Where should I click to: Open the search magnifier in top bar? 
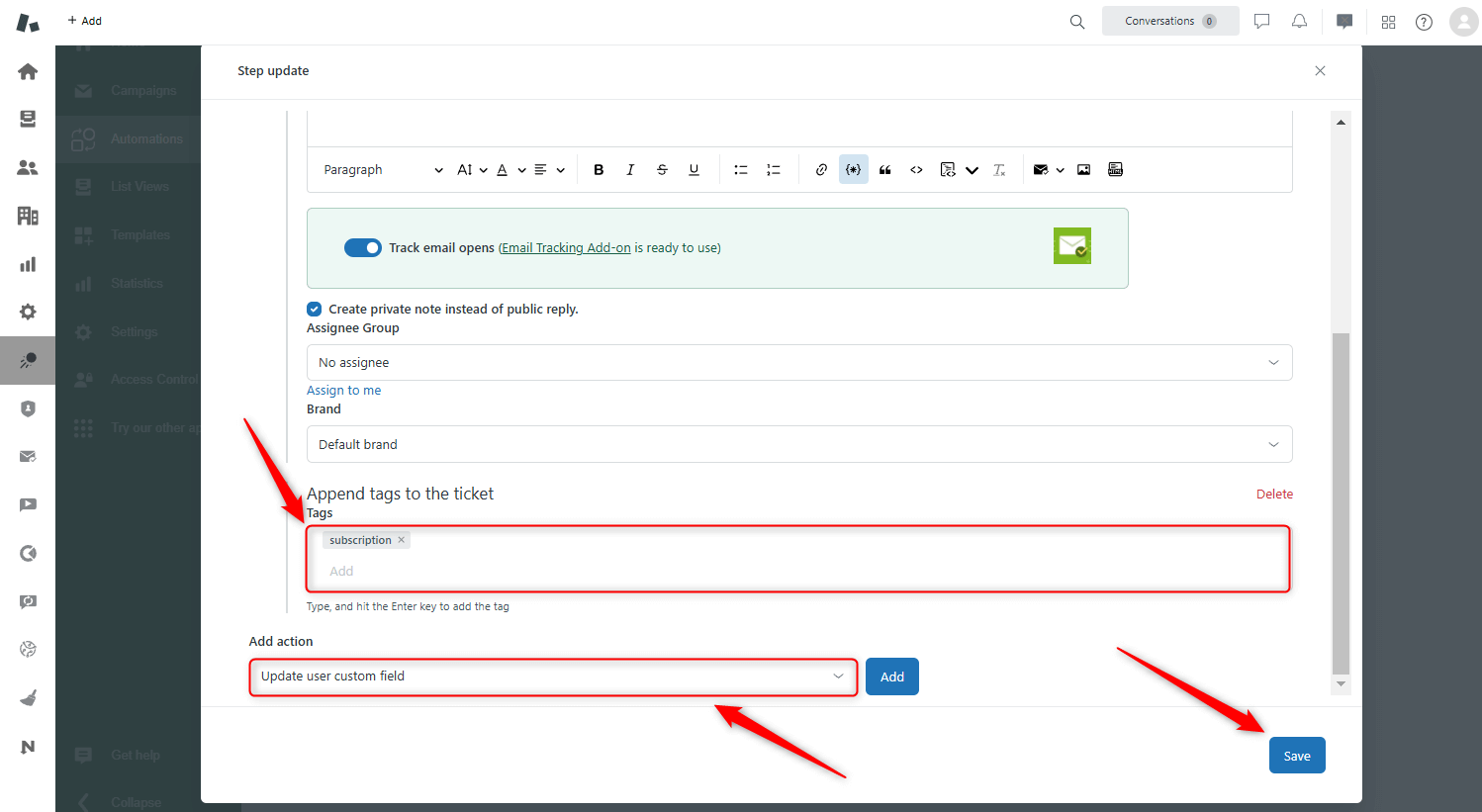coord(1077,22)
